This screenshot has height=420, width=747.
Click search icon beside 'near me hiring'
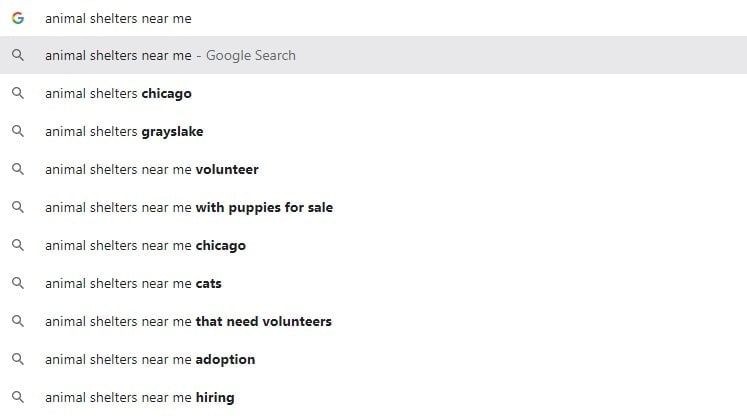(x=18, y=397)
